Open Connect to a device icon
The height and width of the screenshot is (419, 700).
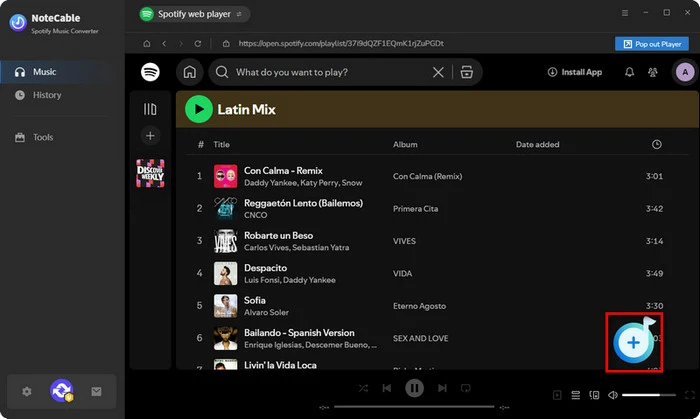point(594,395)
